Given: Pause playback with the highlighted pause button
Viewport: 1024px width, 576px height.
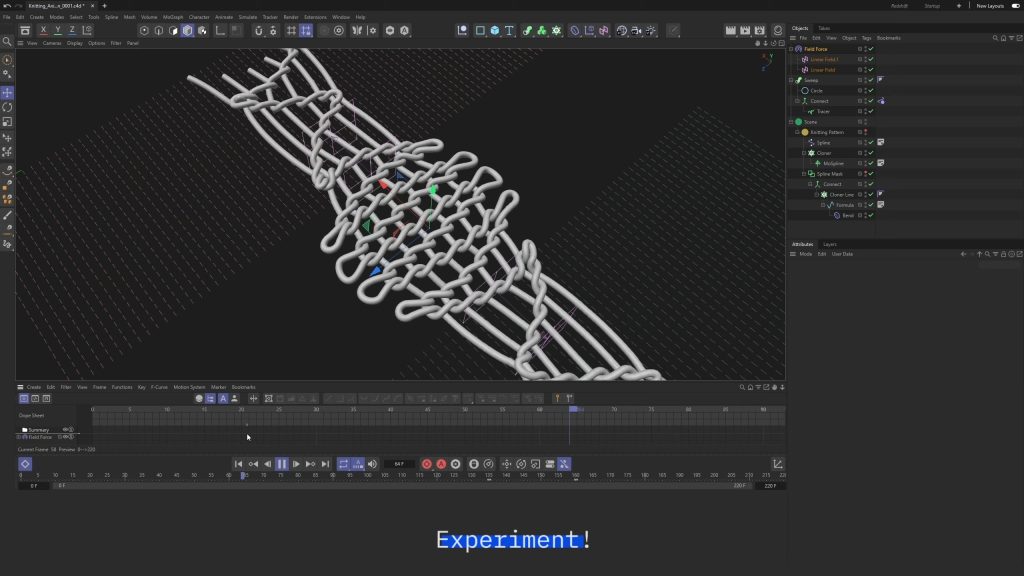Looking at the screenshot, I should 281,464.
